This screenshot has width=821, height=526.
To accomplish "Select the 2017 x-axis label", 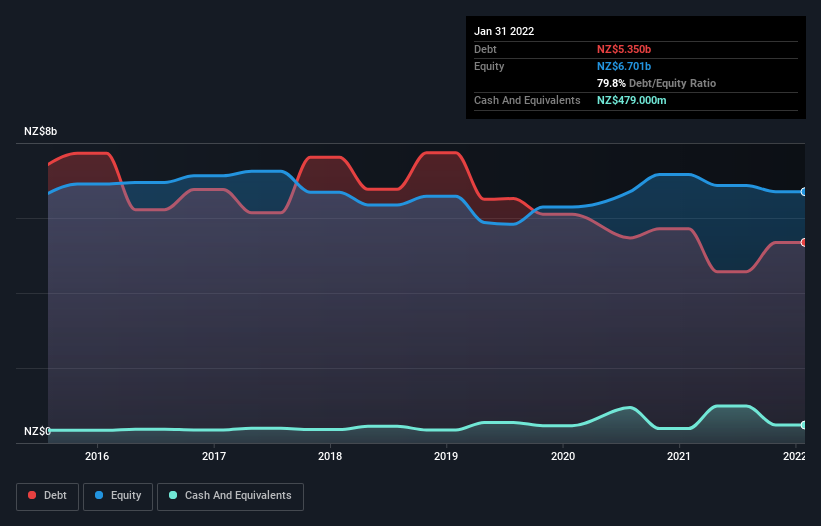I will coord(214,456).
